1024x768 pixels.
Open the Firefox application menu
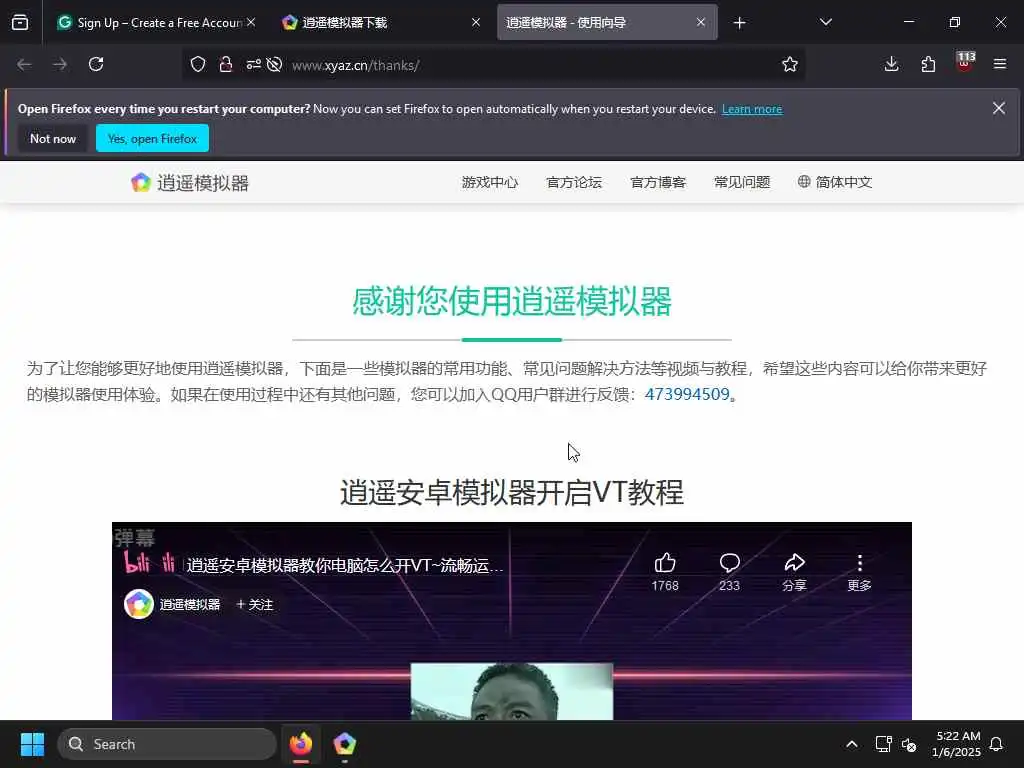point(1000,64)
